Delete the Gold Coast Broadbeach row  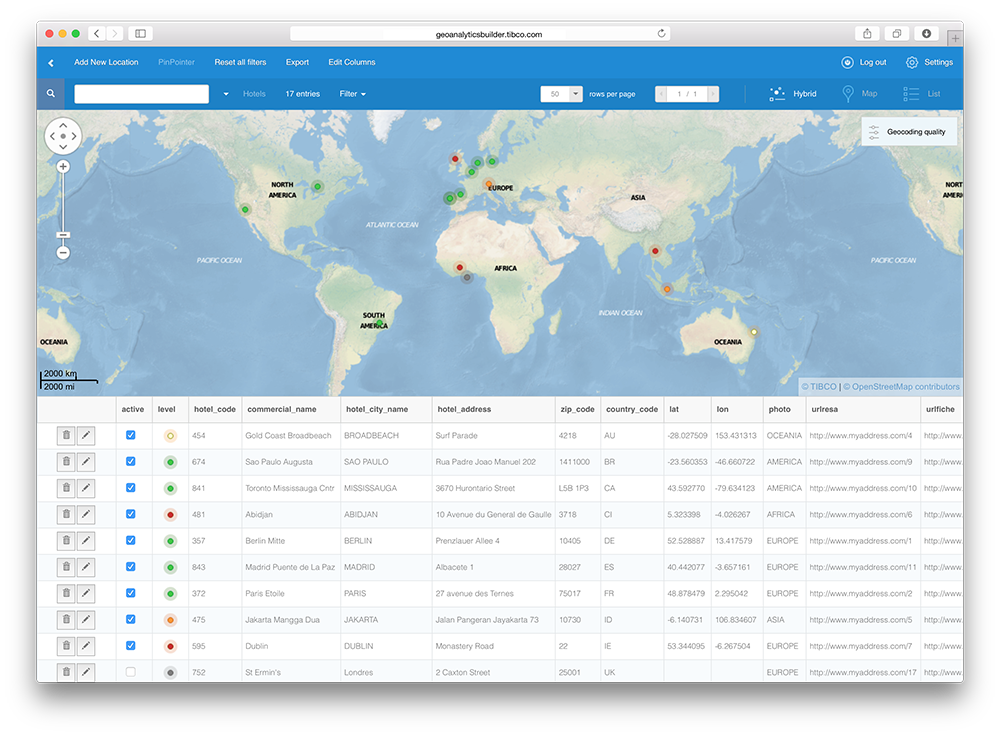tap(66, 435)
